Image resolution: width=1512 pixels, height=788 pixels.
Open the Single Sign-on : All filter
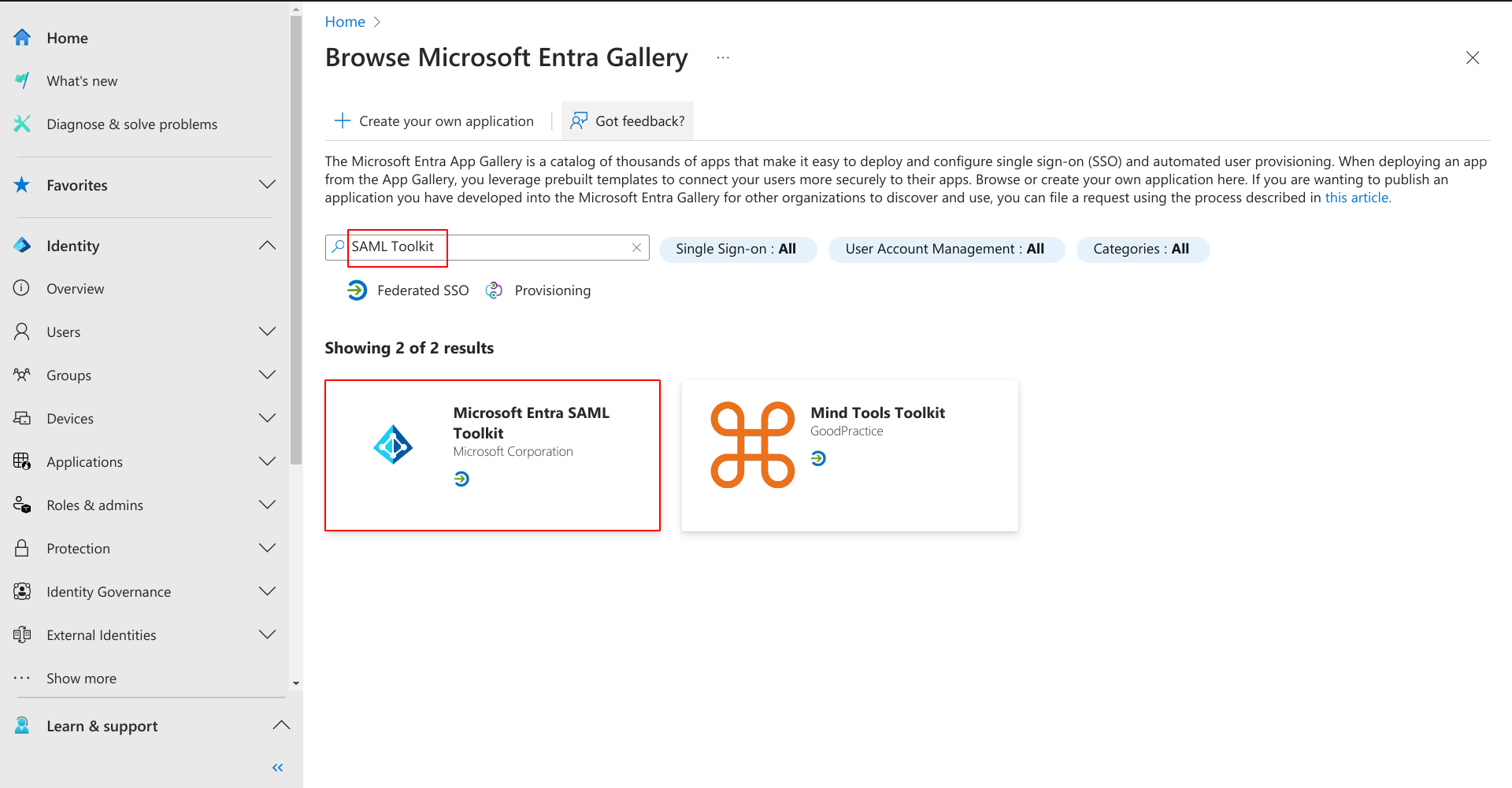[738, 249]
